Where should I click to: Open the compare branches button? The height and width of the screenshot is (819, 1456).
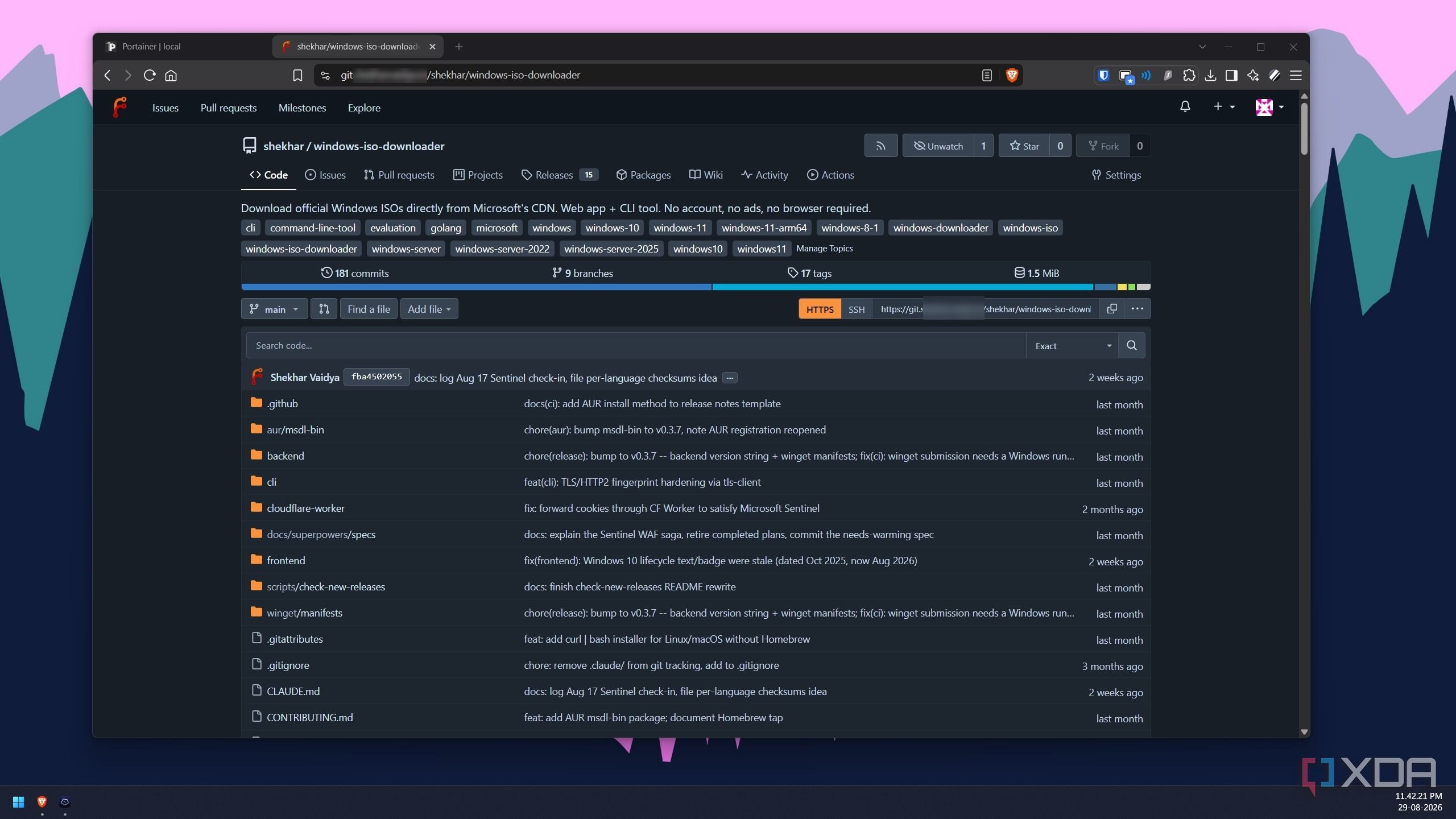[324, 309]
